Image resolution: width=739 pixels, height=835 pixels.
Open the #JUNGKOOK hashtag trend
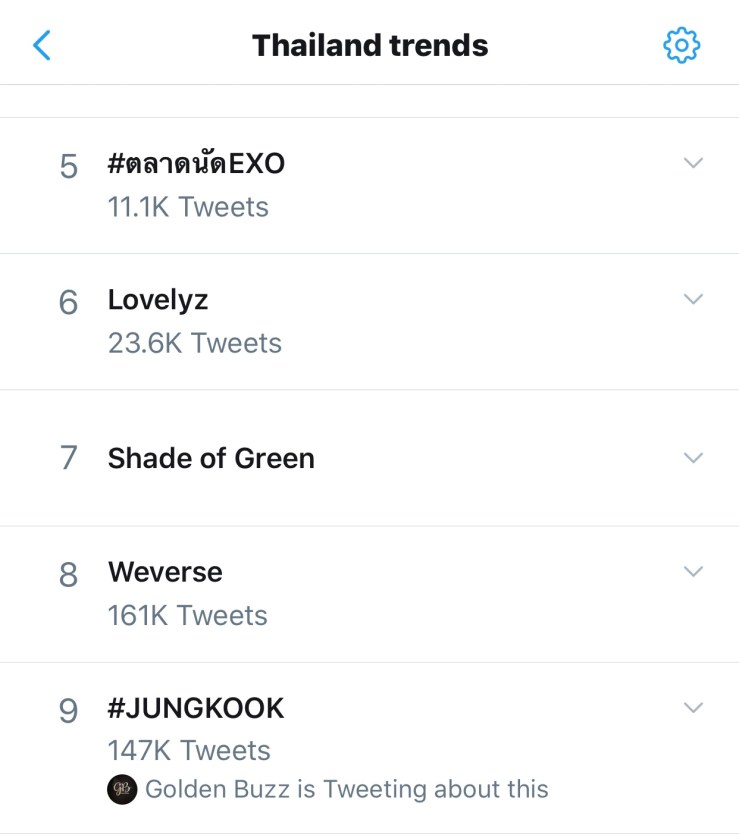196,708
